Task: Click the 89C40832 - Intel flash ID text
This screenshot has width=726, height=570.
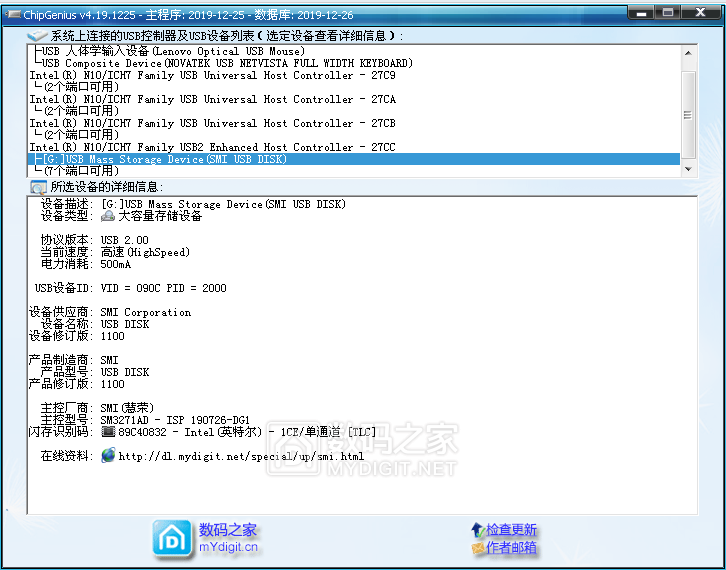Action: (247, 432)
